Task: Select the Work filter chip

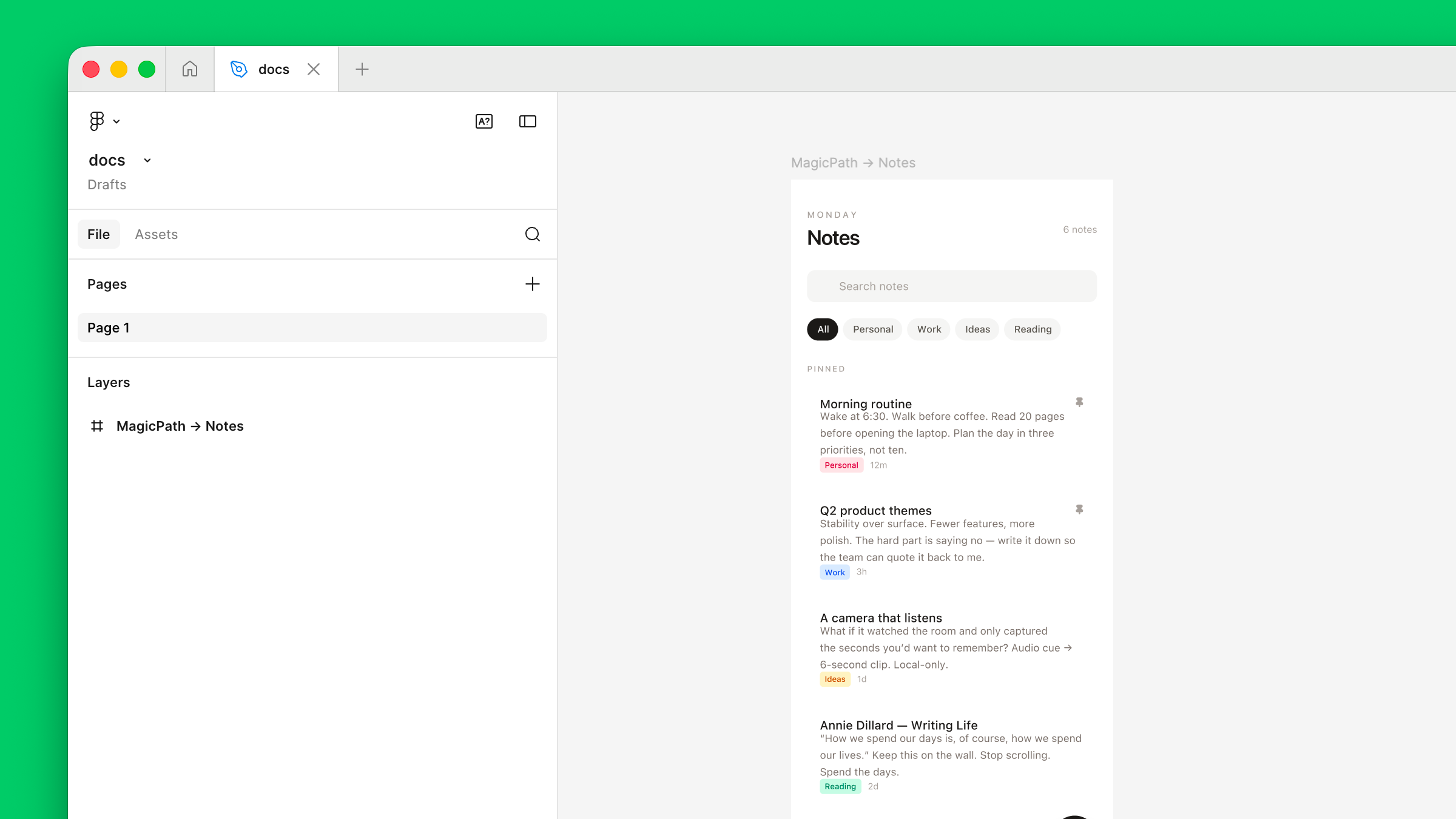Action: 929,329
